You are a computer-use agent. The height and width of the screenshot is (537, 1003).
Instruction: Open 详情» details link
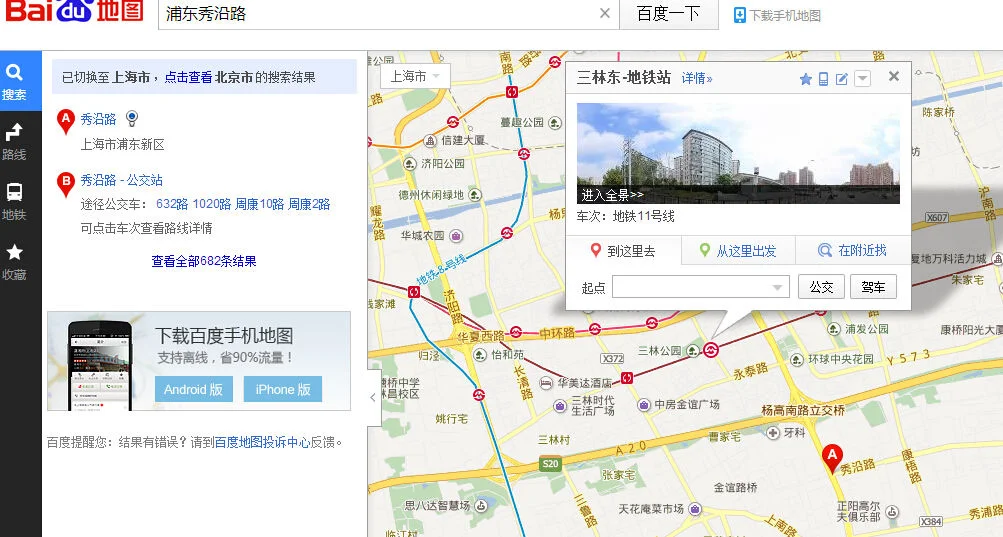[697, 78]
